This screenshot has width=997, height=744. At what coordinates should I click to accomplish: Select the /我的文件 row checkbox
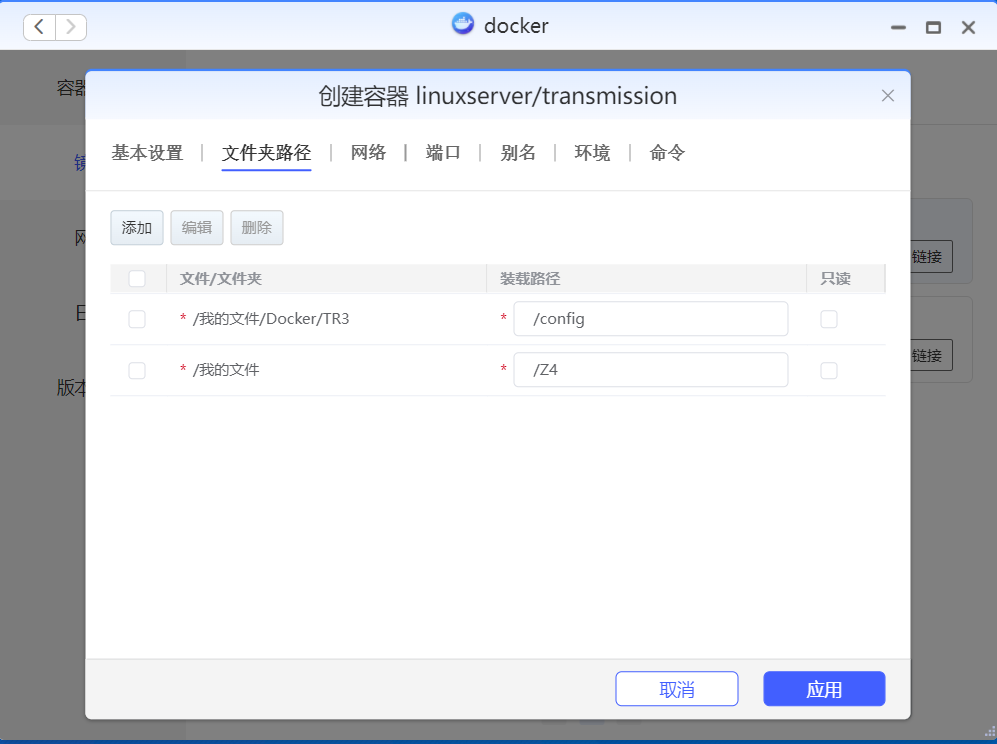(137, 370)
